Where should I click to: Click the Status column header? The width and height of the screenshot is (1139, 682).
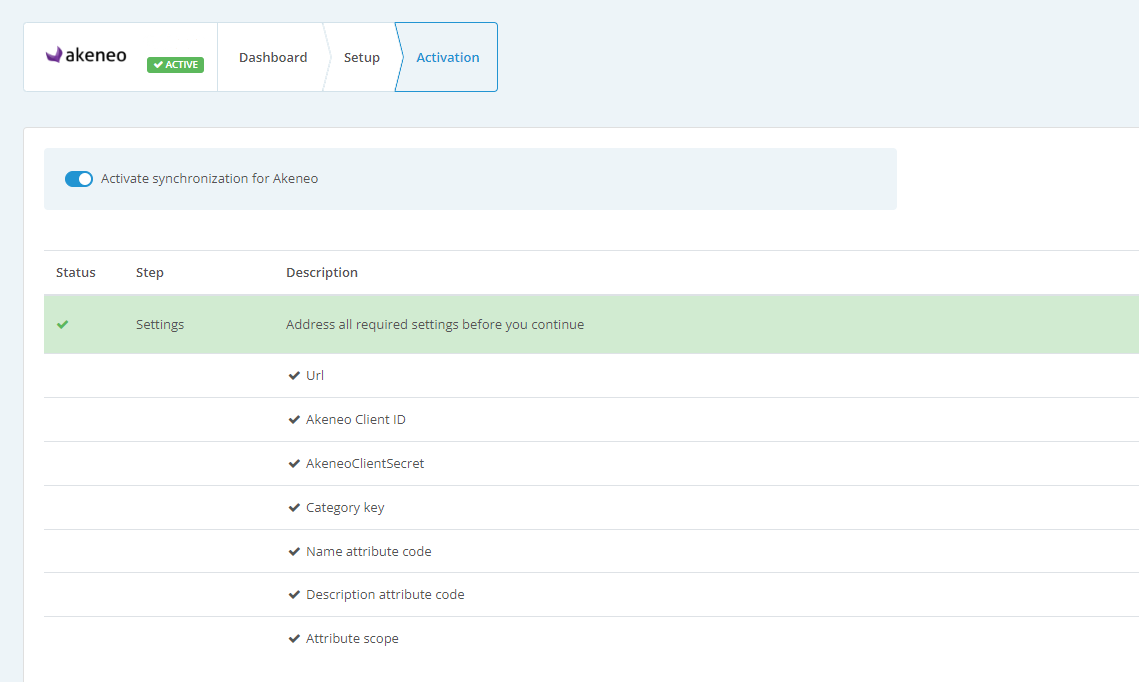pos(76,273)
